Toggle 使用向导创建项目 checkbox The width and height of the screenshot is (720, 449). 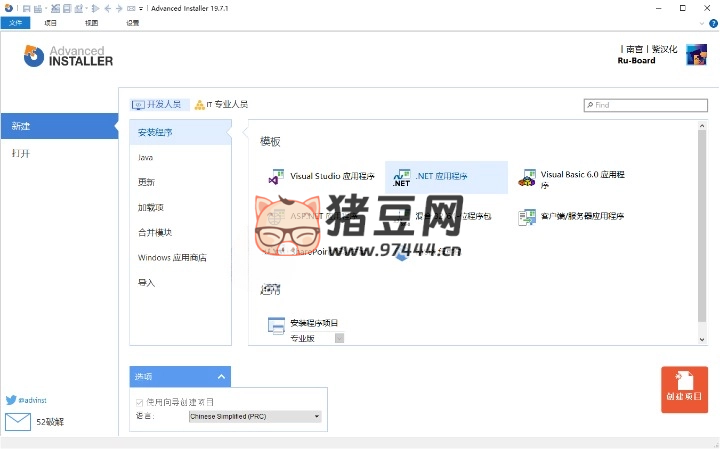tap(139, 402)
